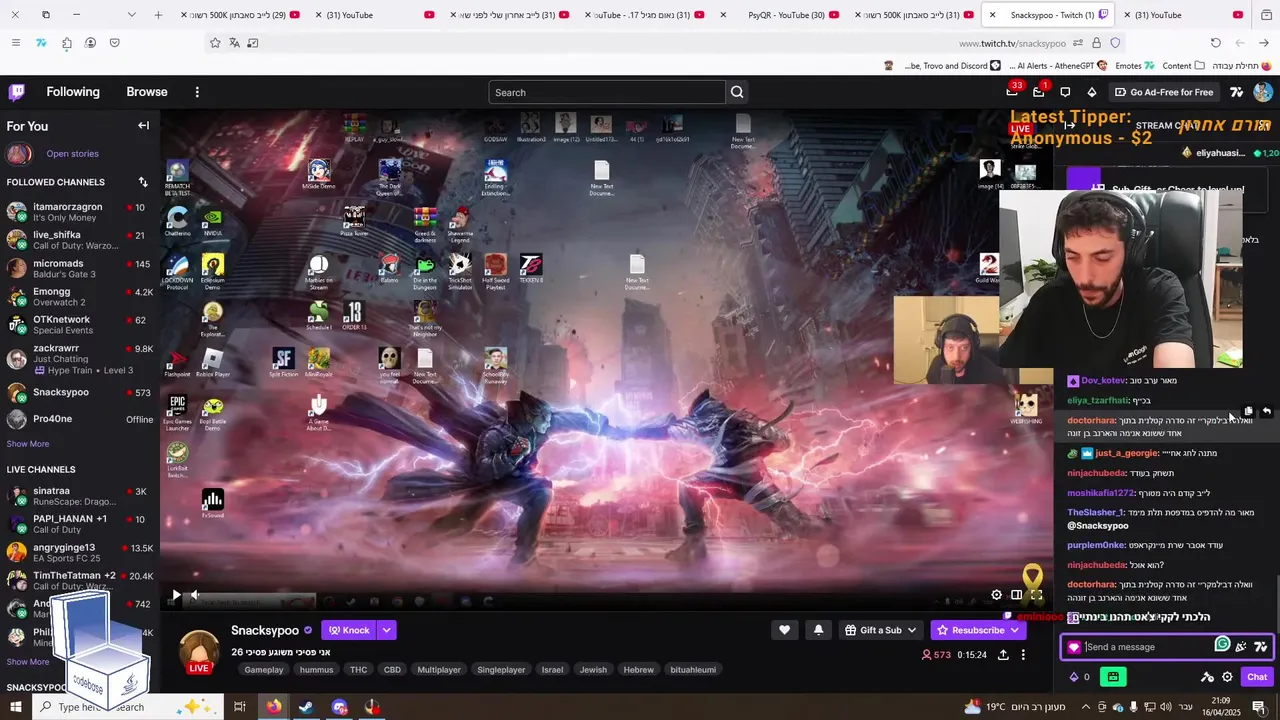Open the emote picker party icon in chat

click(1241, 647)
